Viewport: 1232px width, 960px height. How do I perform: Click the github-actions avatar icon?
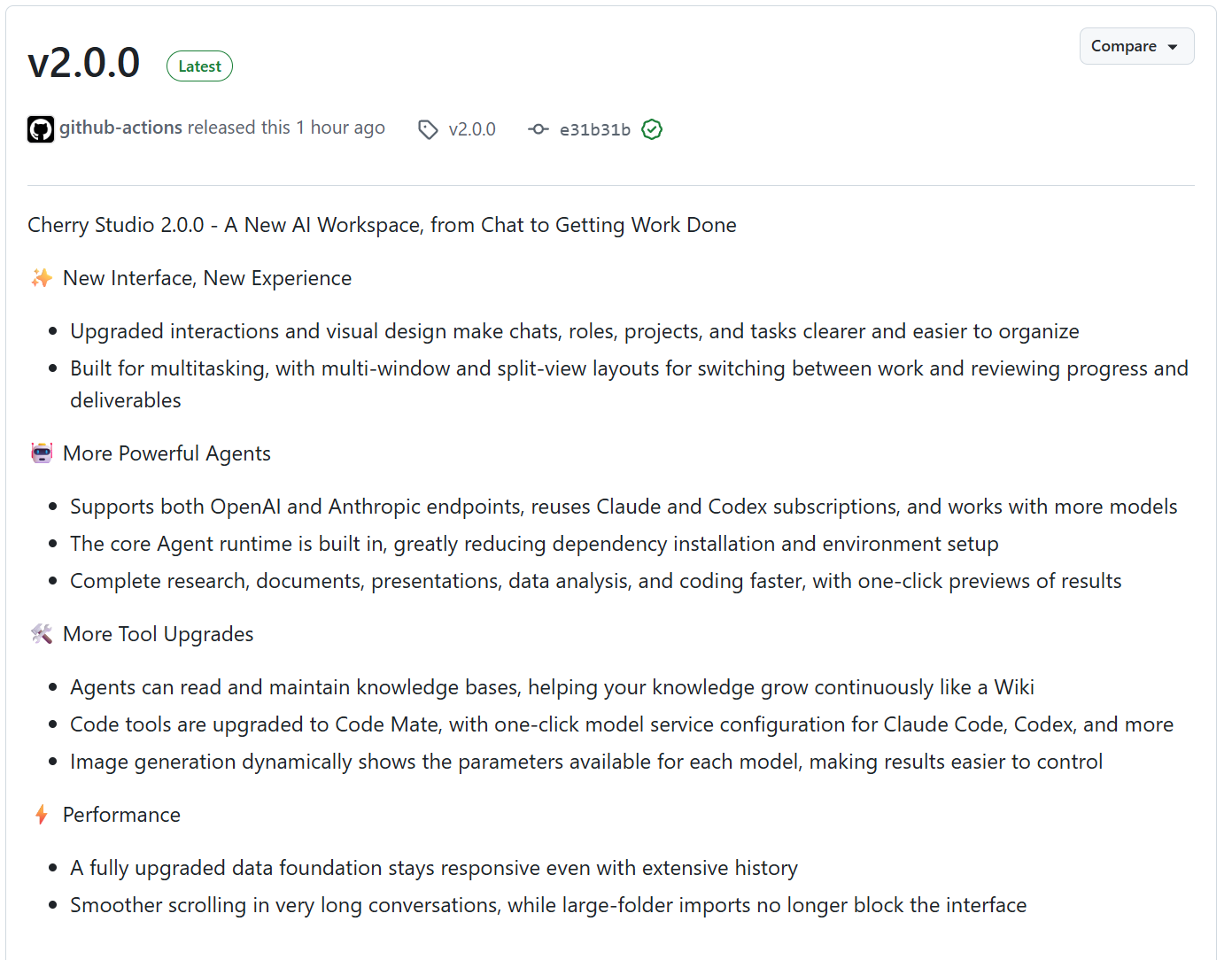41,129
